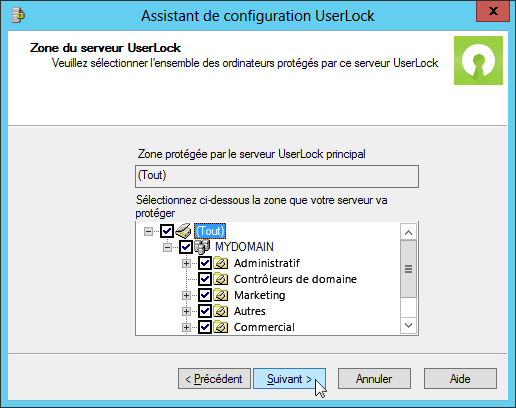Click the Contrôleurs de domaine folder icon
This screenshot has width=516, height=408.
coord(221,279)
